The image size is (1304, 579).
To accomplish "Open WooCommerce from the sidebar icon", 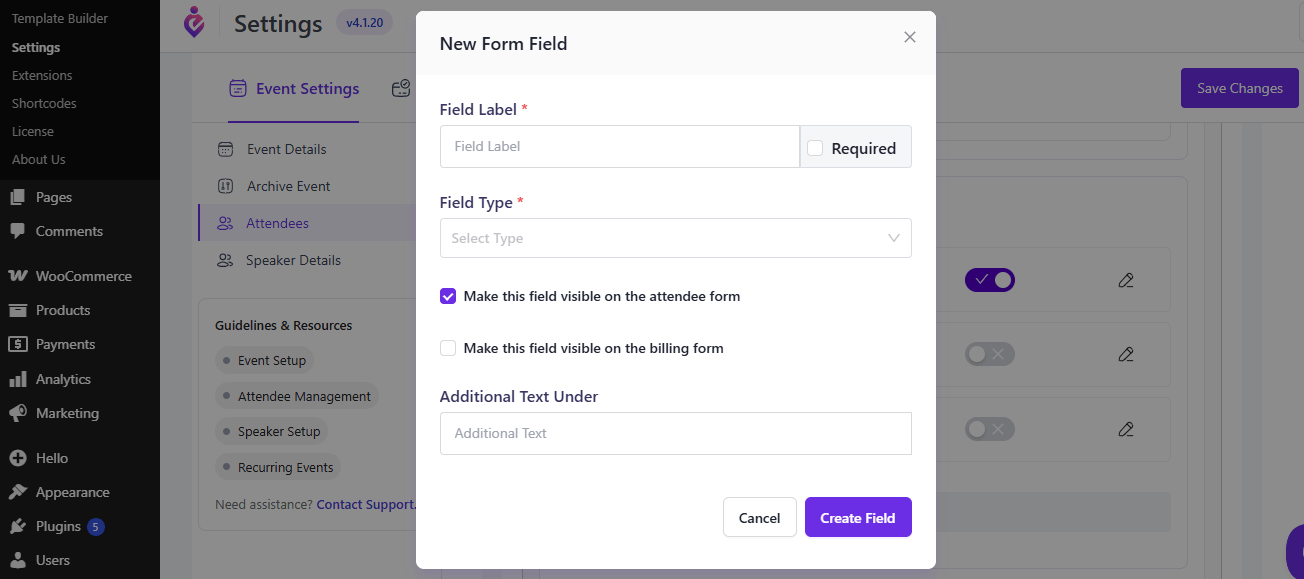I will (17, 276).
